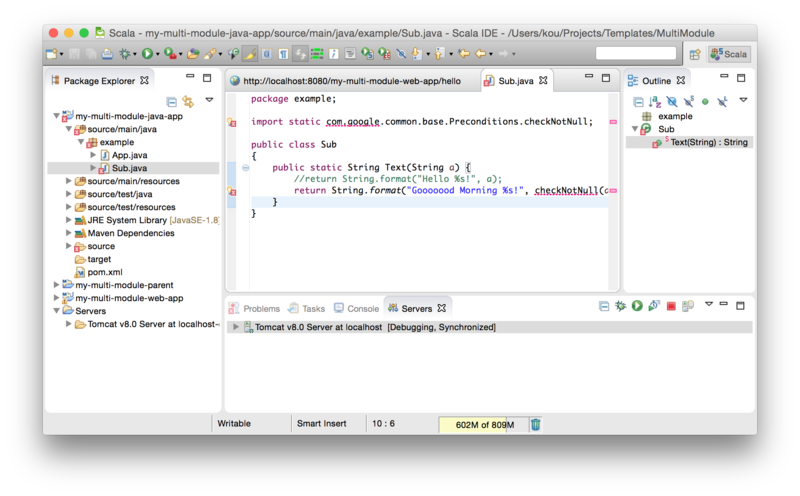Toggle Hide Non-Public Members green dot

pos(705,102)
